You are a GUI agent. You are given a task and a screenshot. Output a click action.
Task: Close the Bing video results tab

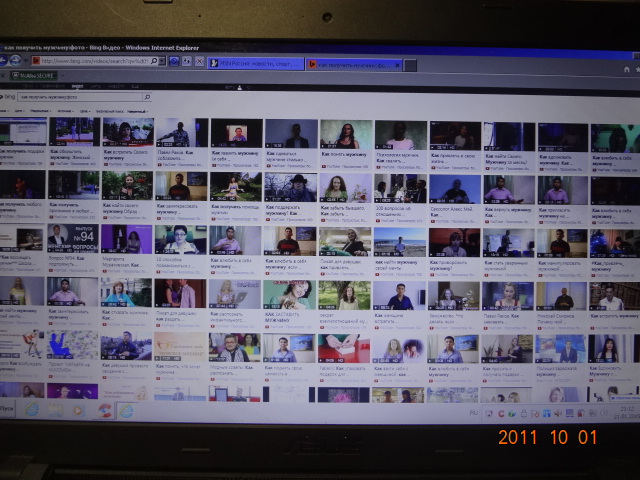tap(397, 65)
